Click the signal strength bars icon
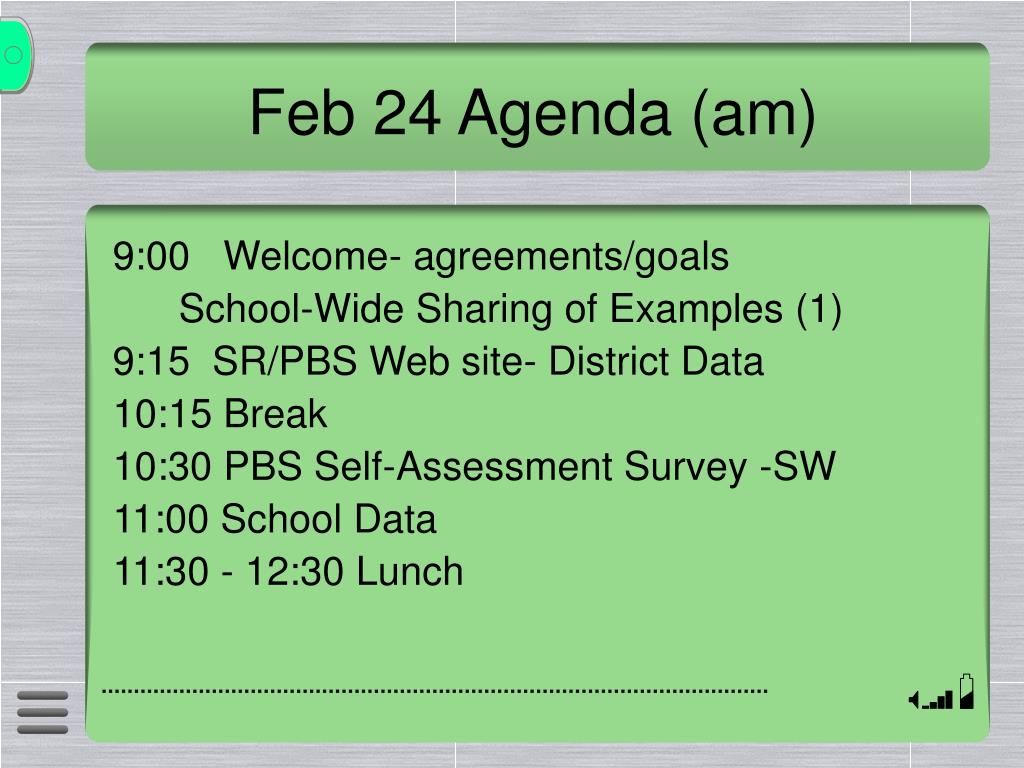This screenshot has height=768, width=1024. pos(938,701)
